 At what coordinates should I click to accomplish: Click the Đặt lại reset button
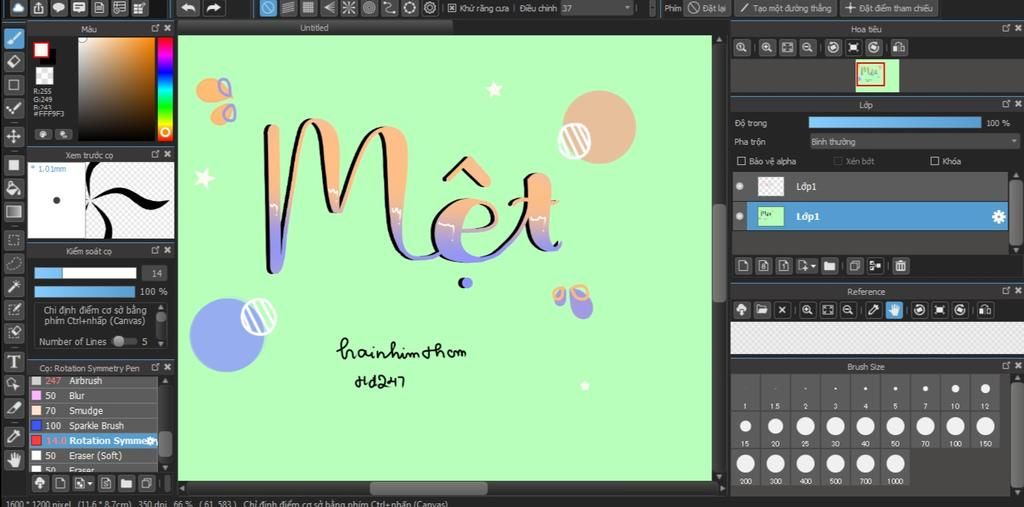point(707,8)
